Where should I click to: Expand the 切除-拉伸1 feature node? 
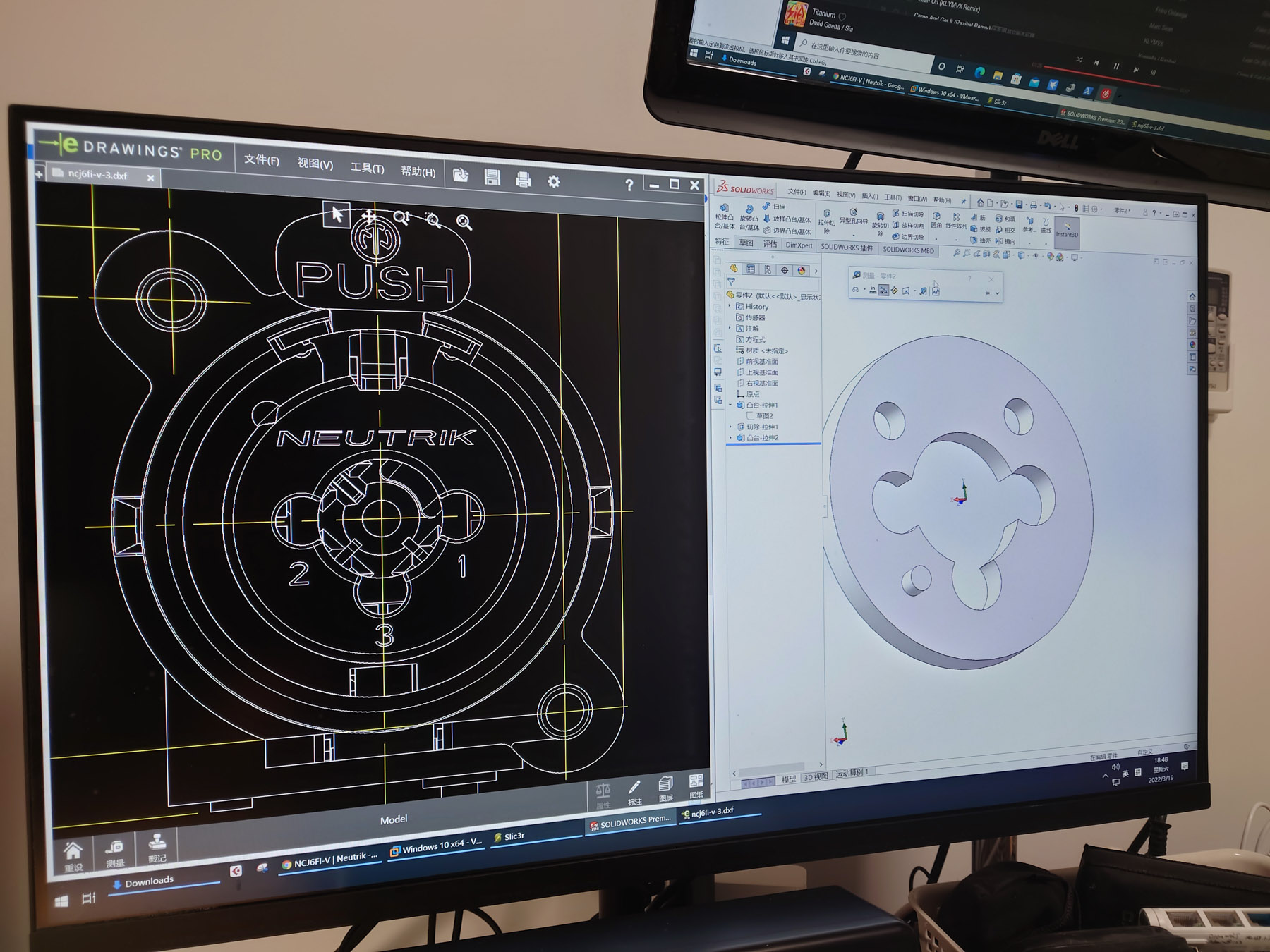[x=730, y=427]
